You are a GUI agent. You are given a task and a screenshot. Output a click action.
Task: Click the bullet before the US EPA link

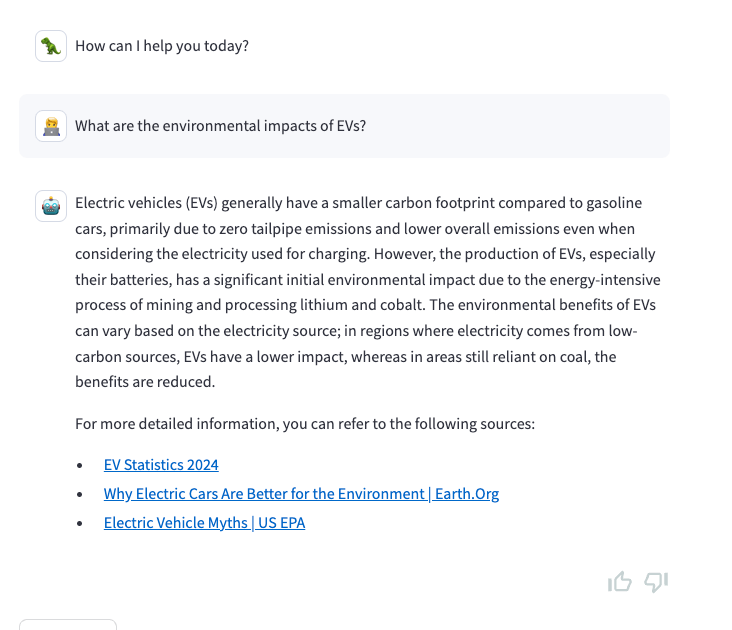tap(80, 524)
